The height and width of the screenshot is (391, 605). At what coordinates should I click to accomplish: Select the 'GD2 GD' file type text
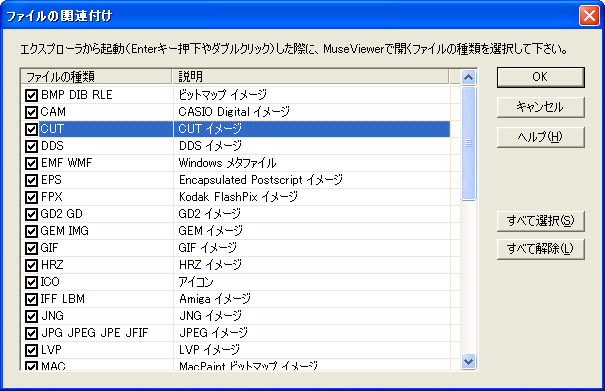coord(61,214)
